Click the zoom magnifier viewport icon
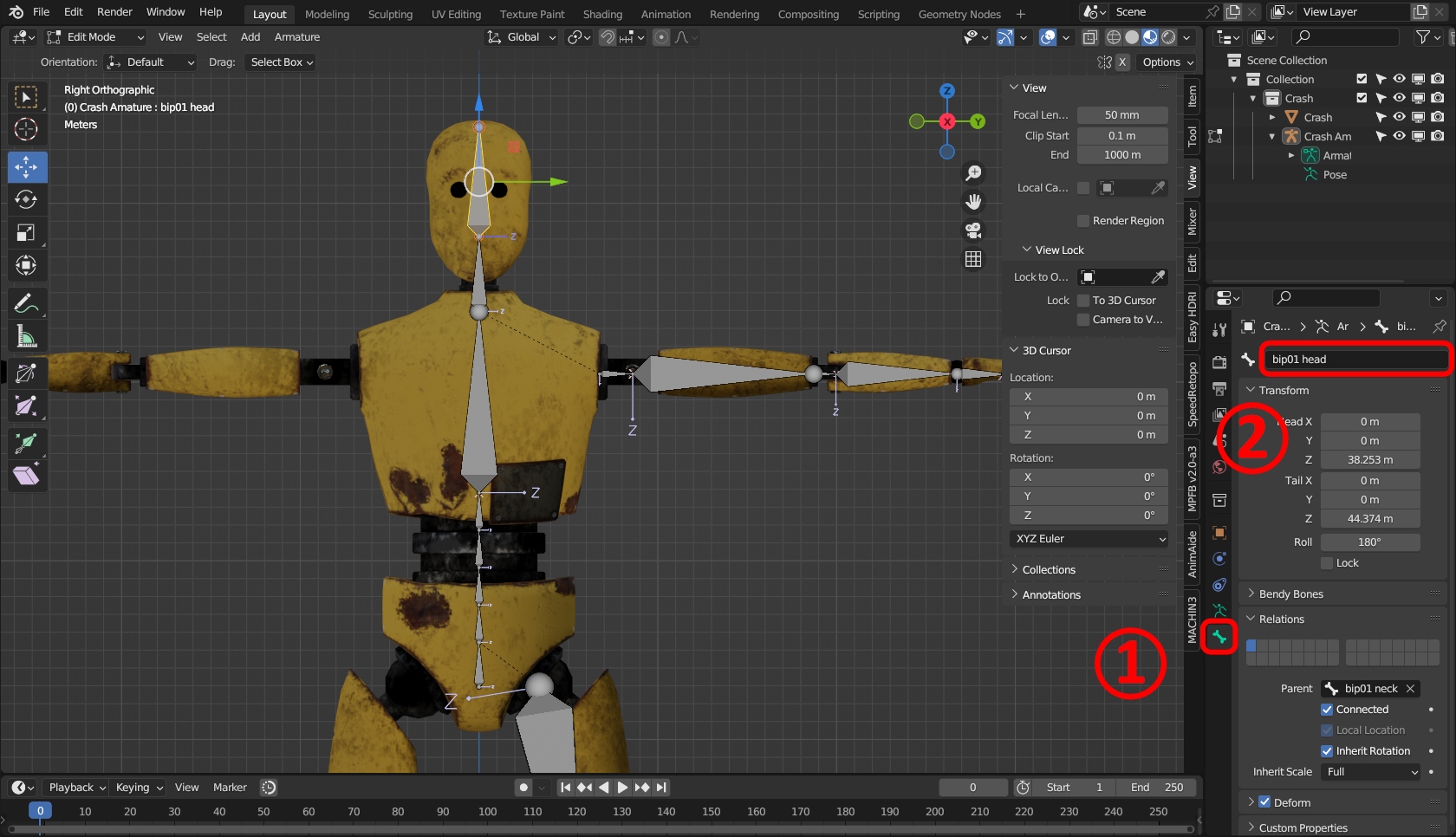 click(x=973, y=173)
